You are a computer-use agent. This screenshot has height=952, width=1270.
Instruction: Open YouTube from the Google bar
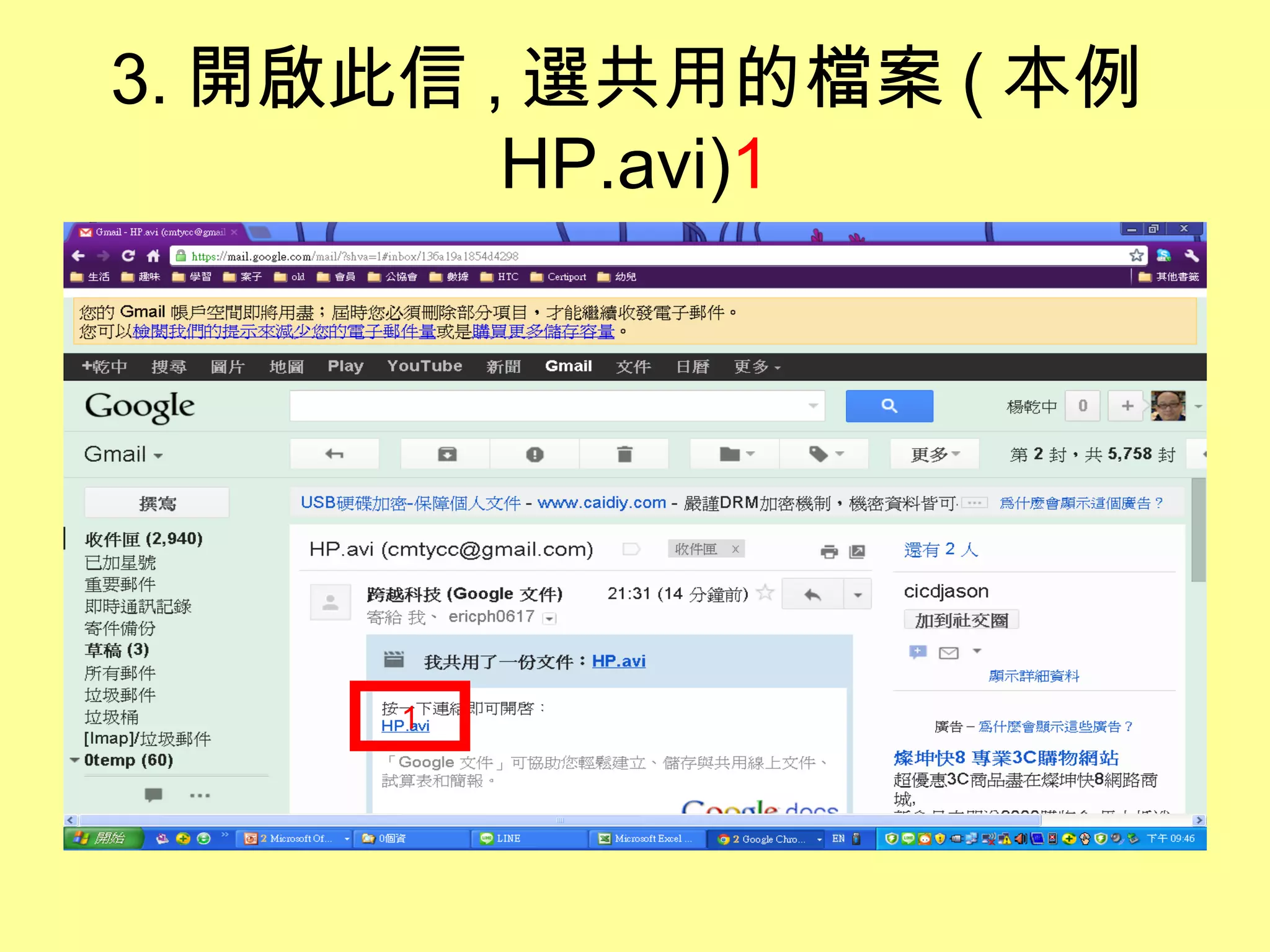[x=425, y=366]
